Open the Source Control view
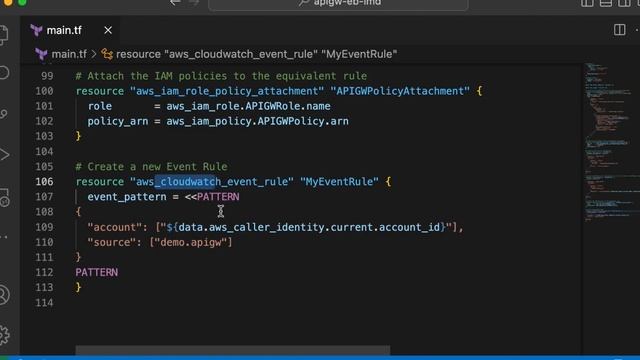Viewport: 640px width, 360px height. click(x=4, y=114)
